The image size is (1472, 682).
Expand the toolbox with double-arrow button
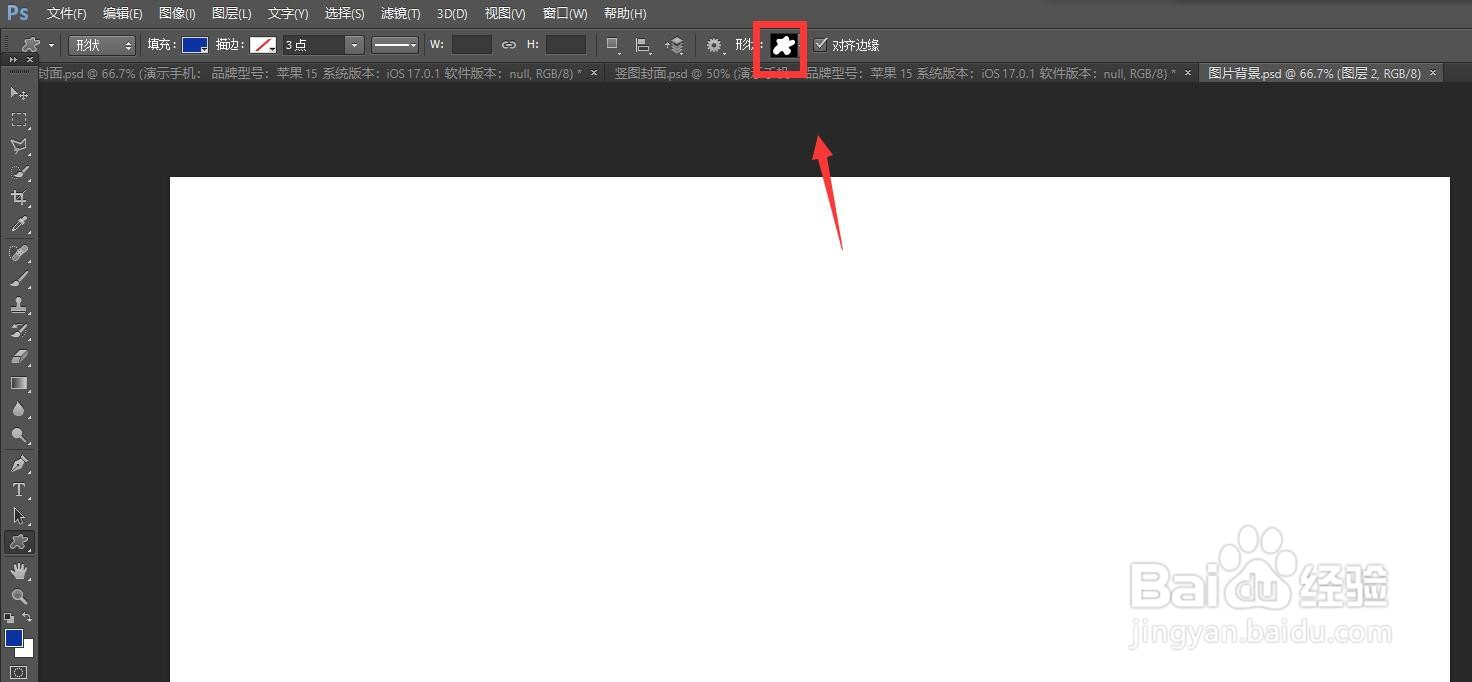[x=14, y=60]
